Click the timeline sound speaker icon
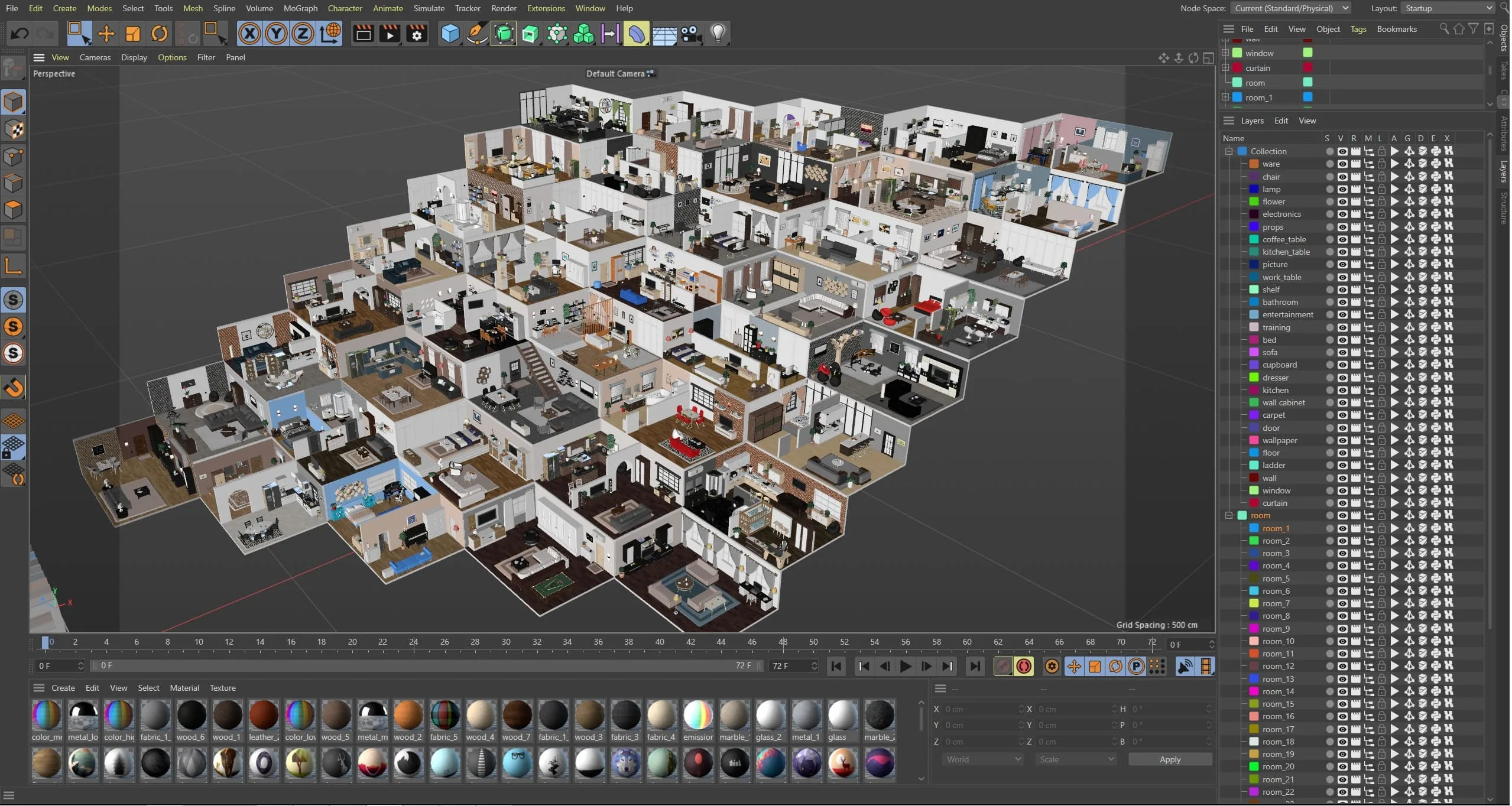Viewport: 1512px width, 806px height. pos(1185,667)
